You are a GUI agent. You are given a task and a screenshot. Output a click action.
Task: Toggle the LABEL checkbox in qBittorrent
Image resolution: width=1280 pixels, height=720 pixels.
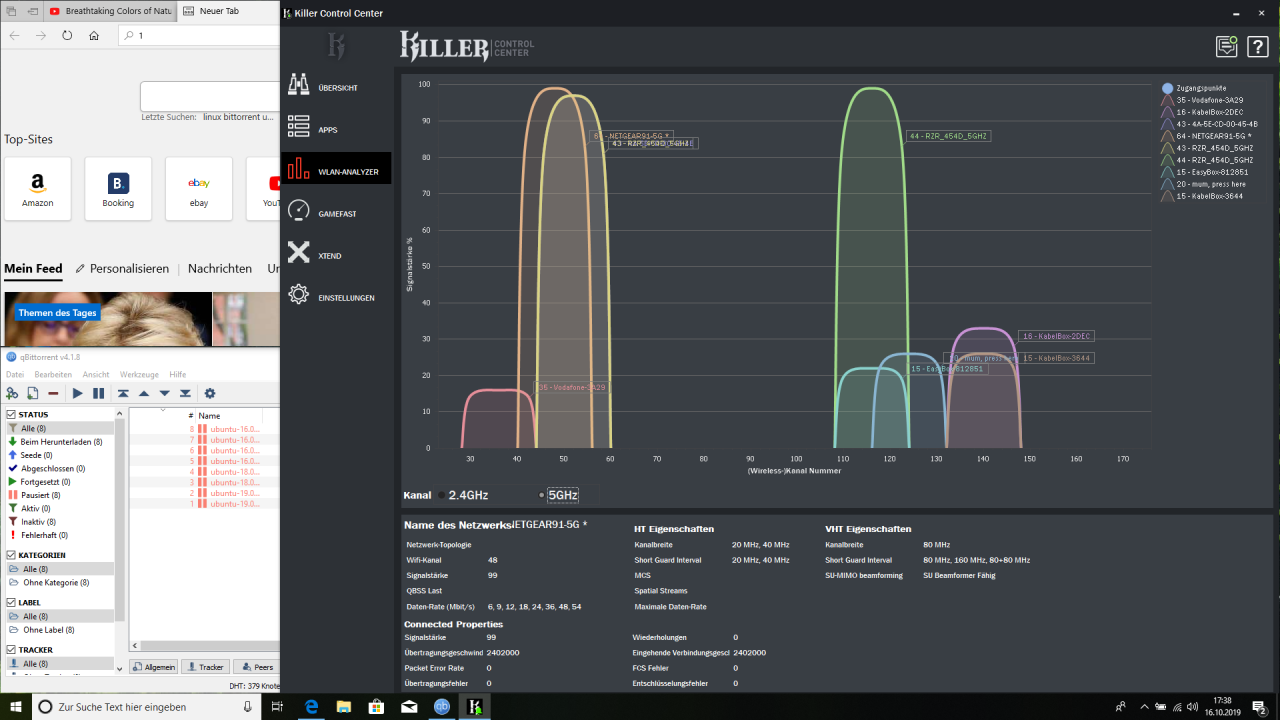(x=11, y=603)
